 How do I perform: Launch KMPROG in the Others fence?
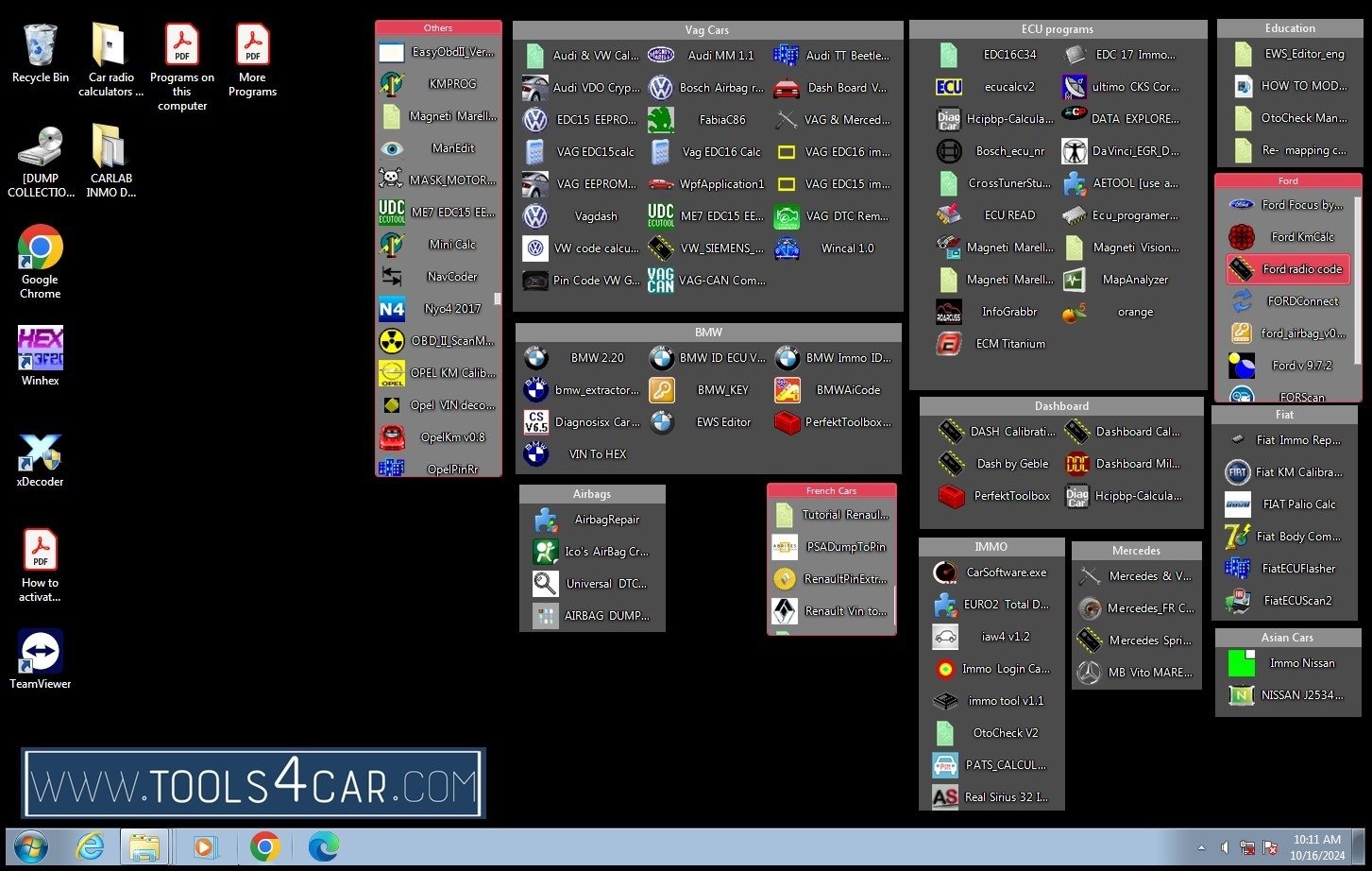click(x=436, y=84)
